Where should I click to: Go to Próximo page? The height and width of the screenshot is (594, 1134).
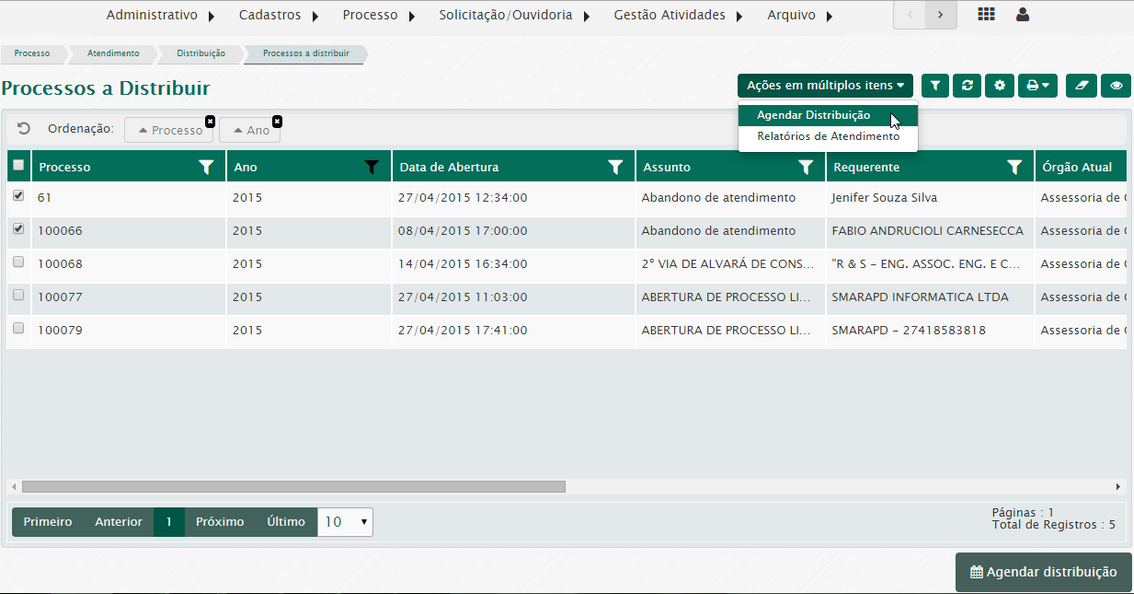coord(220,522)
